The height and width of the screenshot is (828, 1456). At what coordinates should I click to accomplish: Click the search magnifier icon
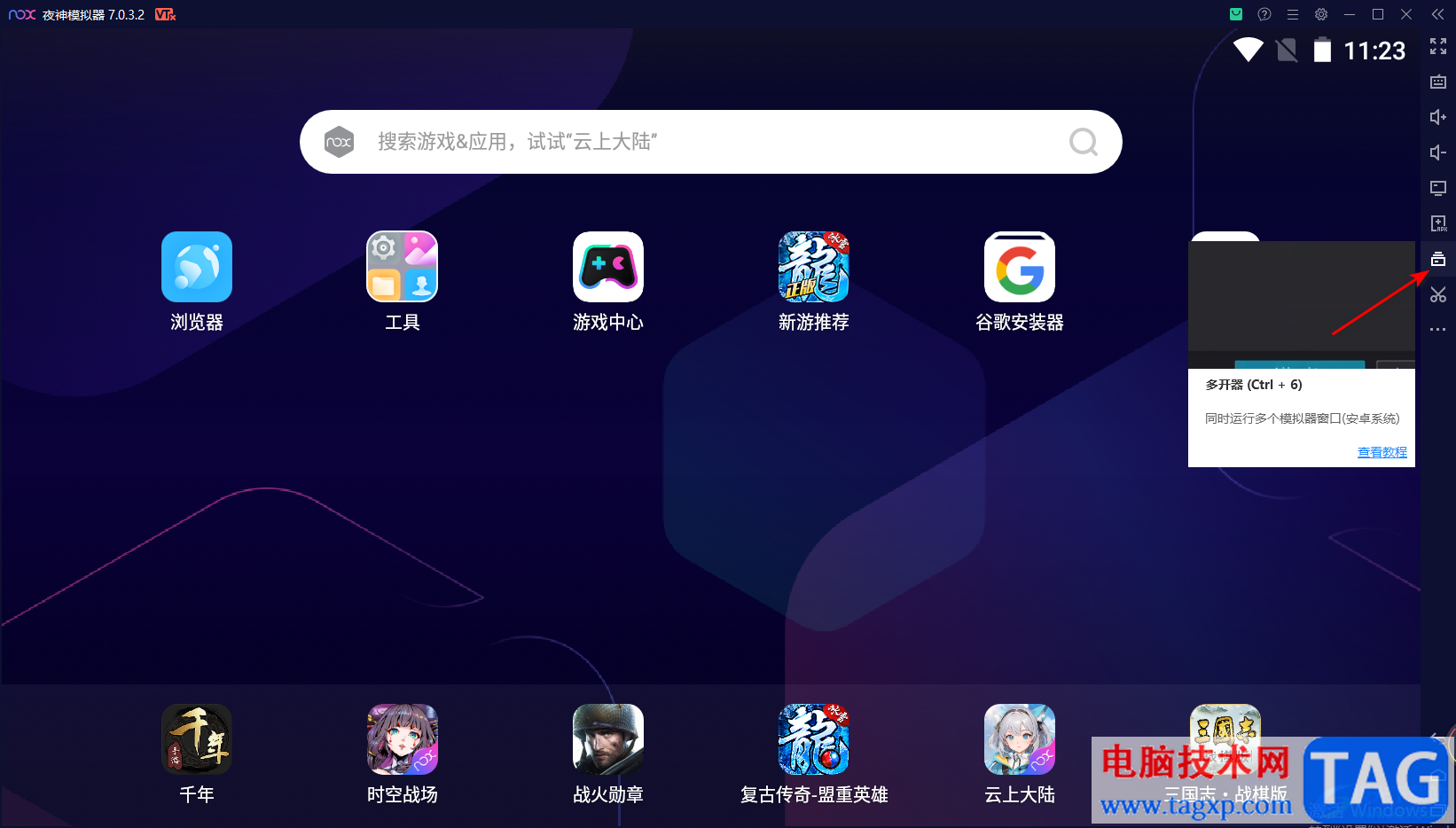coord(1083,142)
